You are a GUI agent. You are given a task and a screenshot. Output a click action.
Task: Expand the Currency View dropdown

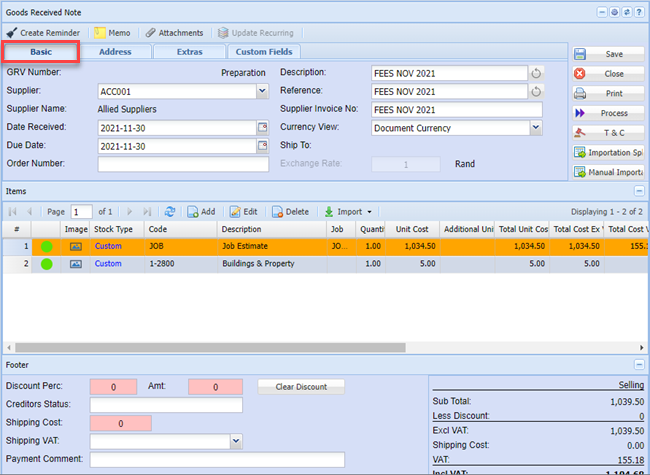click(x=536, y=128)
